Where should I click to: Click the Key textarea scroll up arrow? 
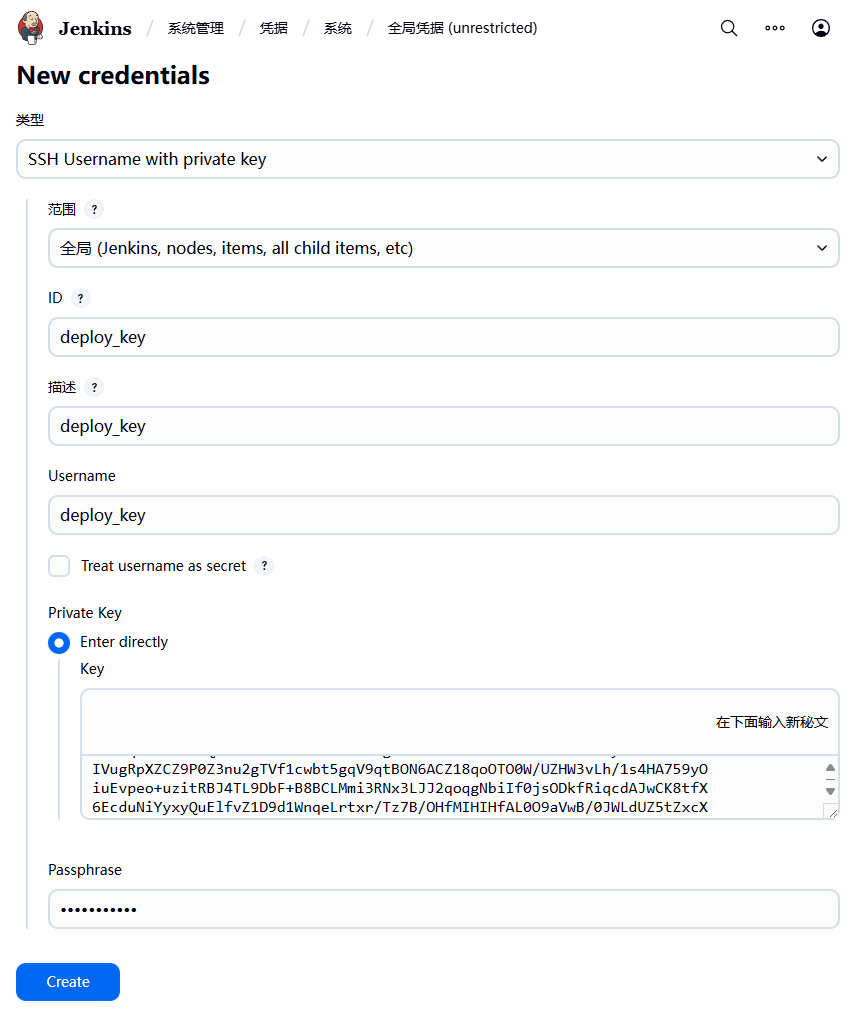click(830, 769)
